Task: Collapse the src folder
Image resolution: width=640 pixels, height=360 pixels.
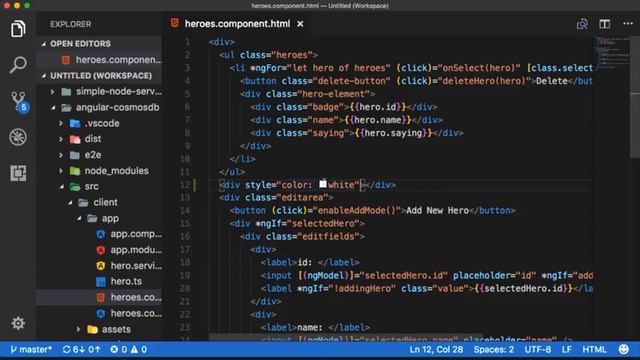Action: click(x=100, y=187)
